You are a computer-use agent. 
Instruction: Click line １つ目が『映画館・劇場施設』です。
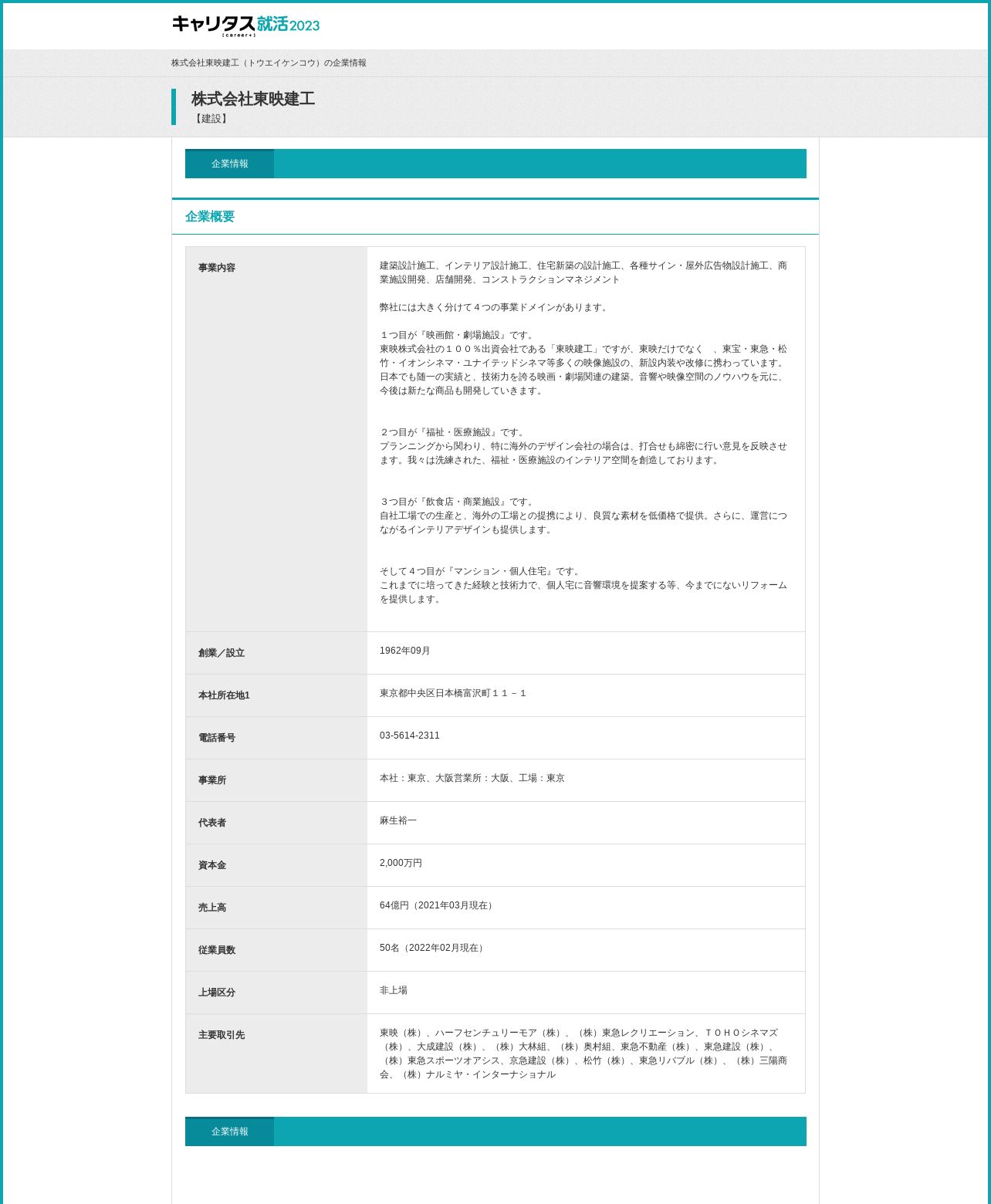tap(458, 335)
